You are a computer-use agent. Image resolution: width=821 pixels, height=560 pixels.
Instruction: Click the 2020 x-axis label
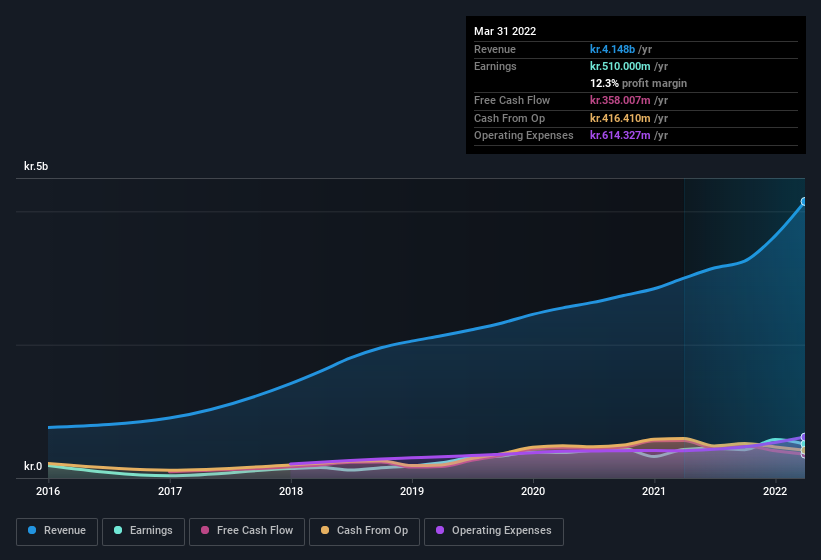pos(533,491)
